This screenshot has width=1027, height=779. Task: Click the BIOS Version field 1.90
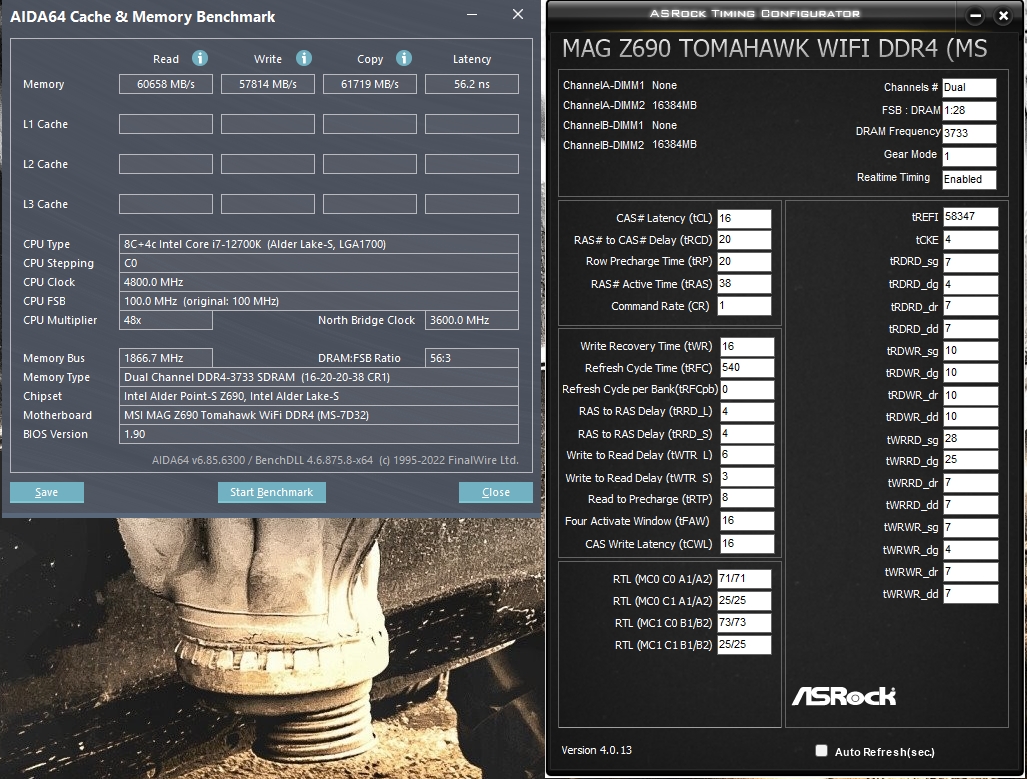(x=319, y=434)
